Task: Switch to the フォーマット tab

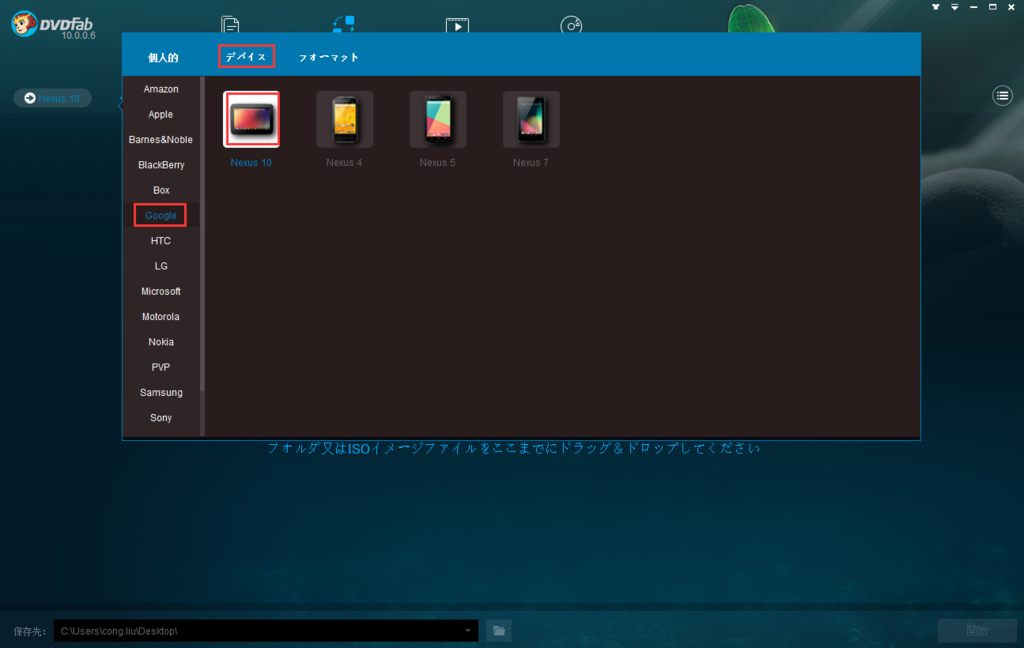Action: 328,57
